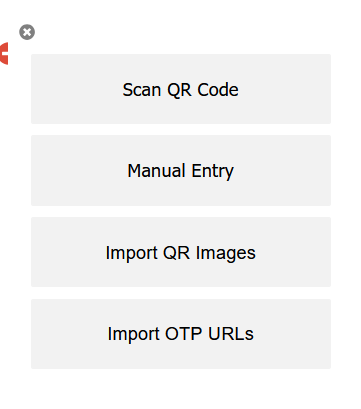The image size is (361, 409).
Task: Activate the Scan QR Code option
Action: coord(181,89)
